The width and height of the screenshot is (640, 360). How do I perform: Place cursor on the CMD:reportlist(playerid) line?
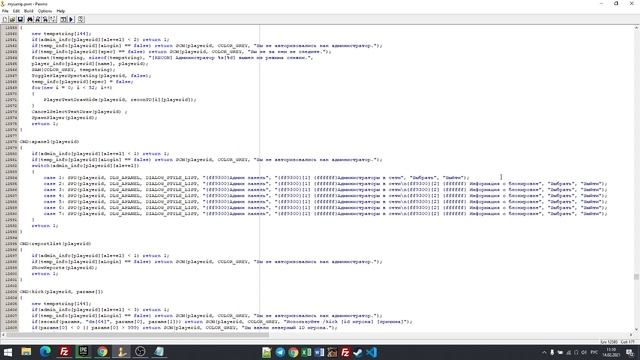(56, 244)
